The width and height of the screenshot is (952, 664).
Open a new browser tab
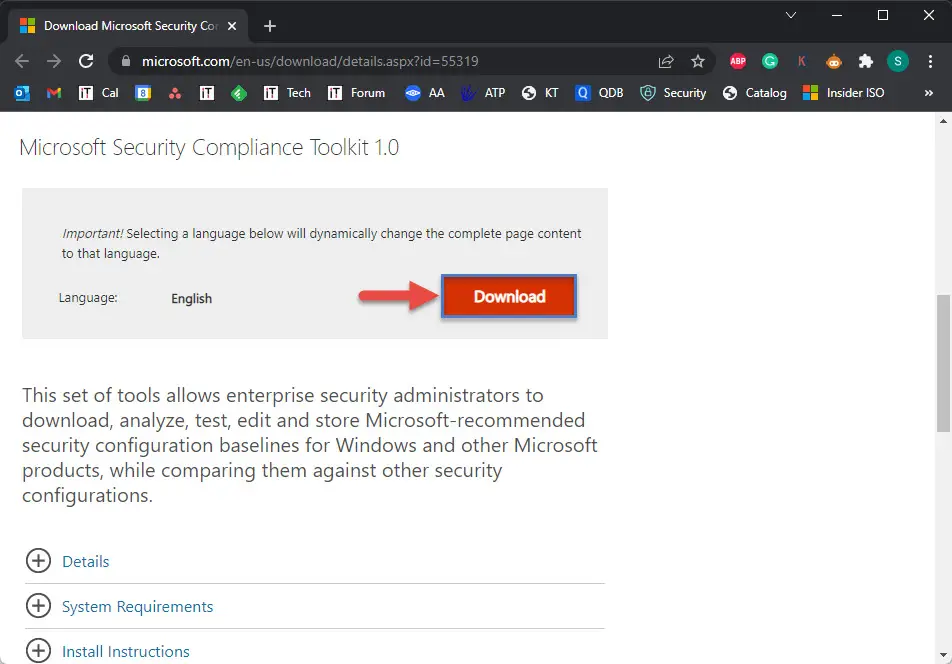click(x=270, y=26)
